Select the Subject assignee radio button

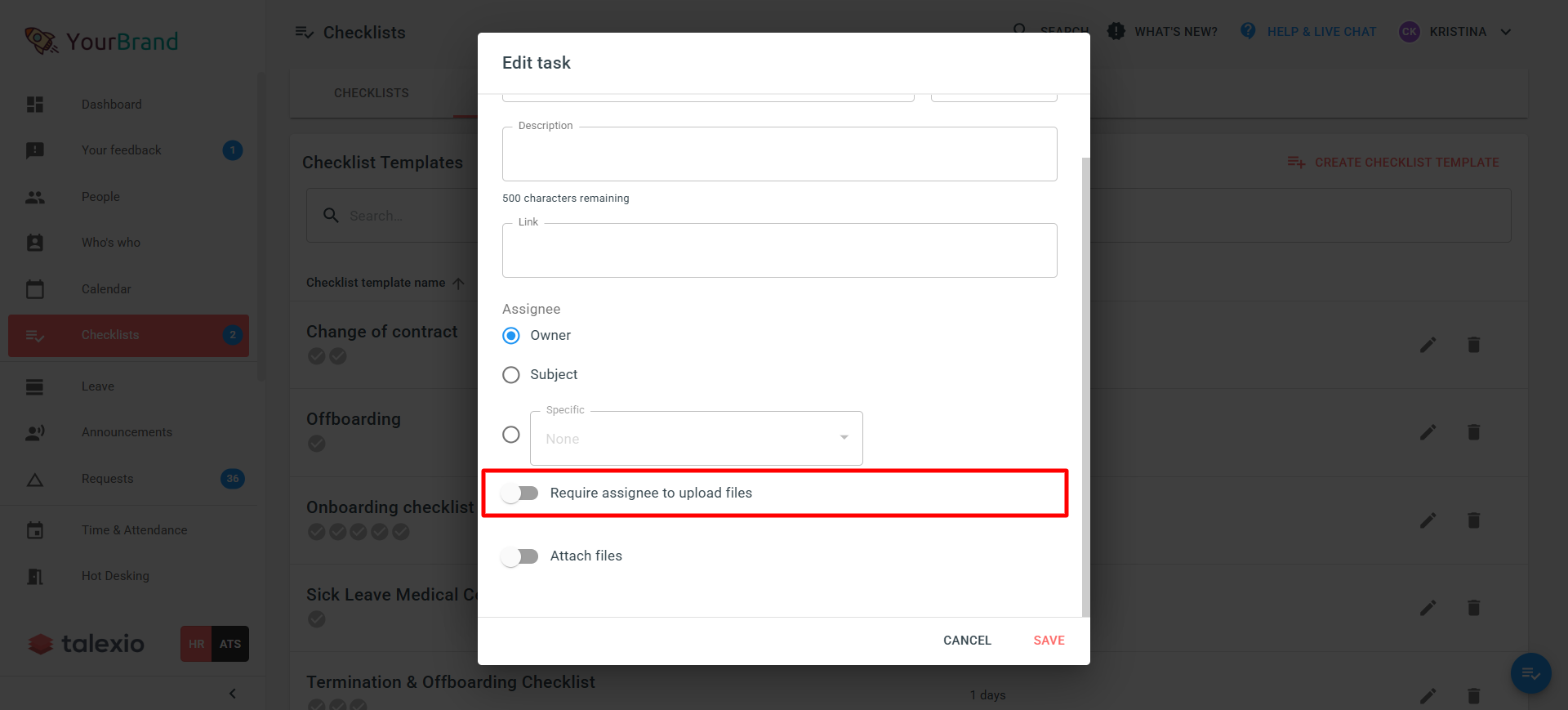(511, 375)
